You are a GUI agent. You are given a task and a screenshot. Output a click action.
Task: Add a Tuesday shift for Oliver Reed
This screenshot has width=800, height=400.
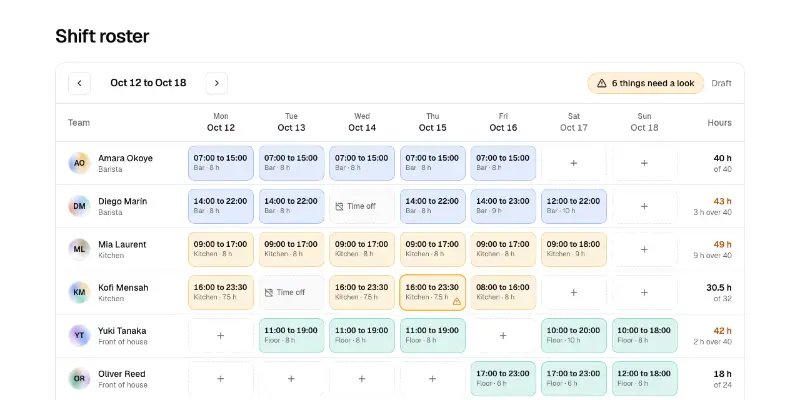pyautogui.click(x=291, y=379)
